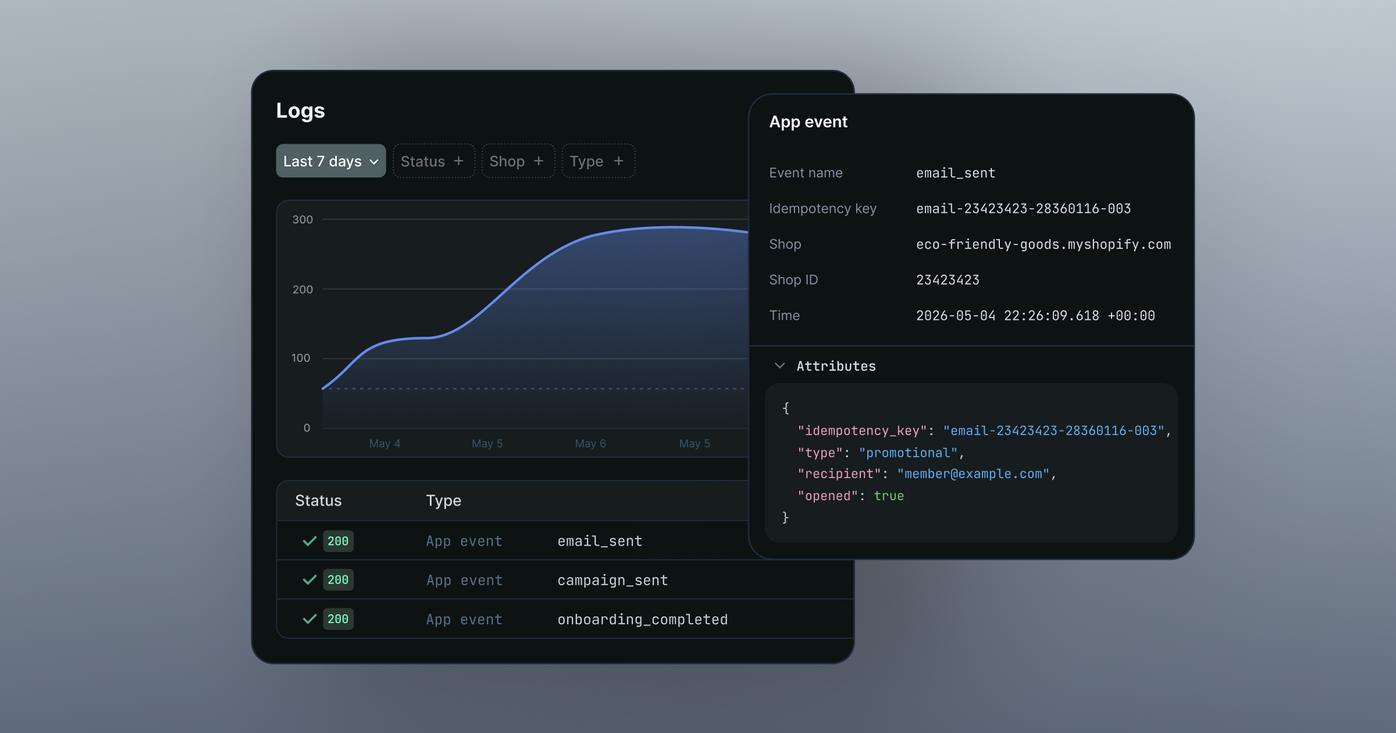Click App event type in email_sent row
This screenshot has height=733, width=1396.
tap(464, 541)
